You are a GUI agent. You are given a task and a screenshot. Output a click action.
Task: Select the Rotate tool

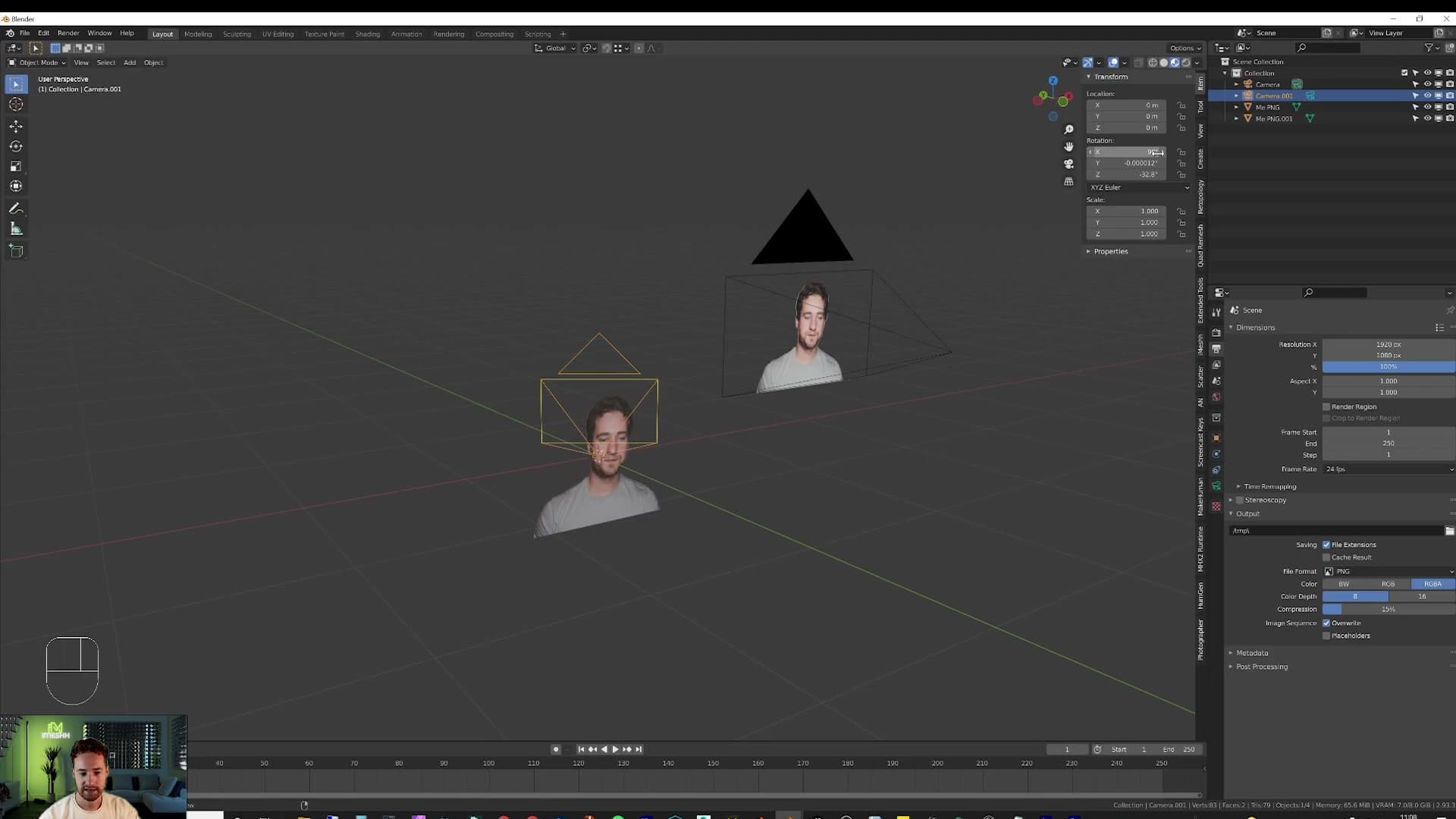coord(16,146)
